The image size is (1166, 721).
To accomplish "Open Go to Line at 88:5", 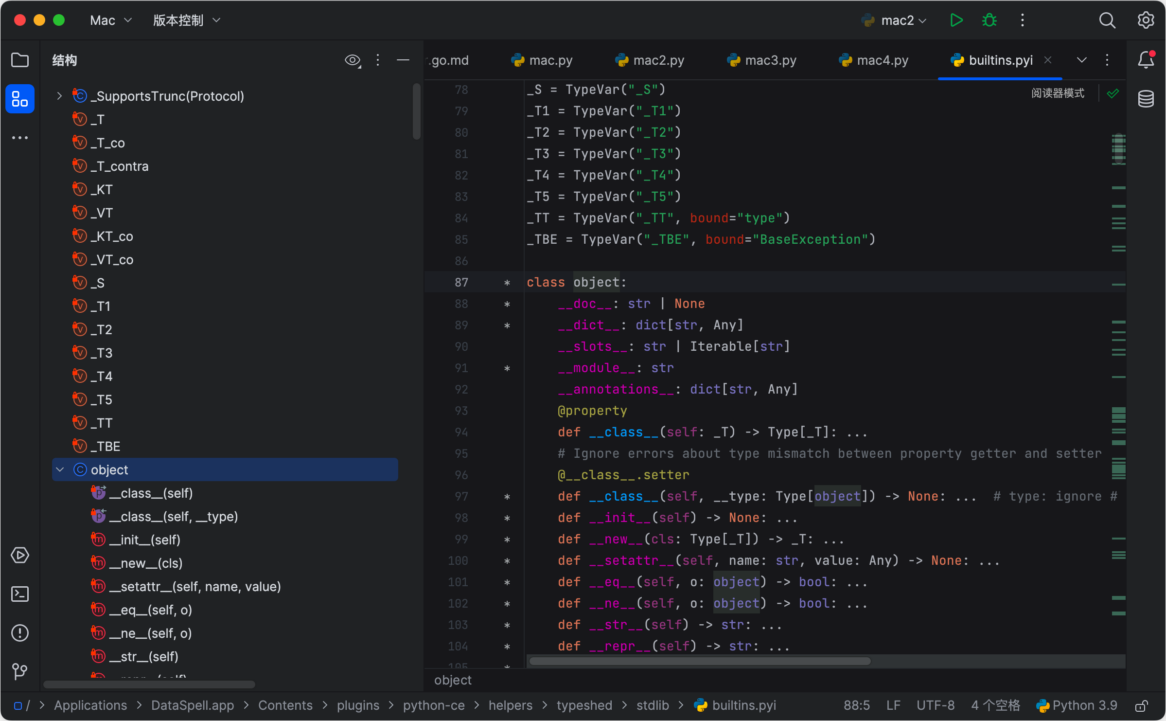I will click(x=857, y=705).
